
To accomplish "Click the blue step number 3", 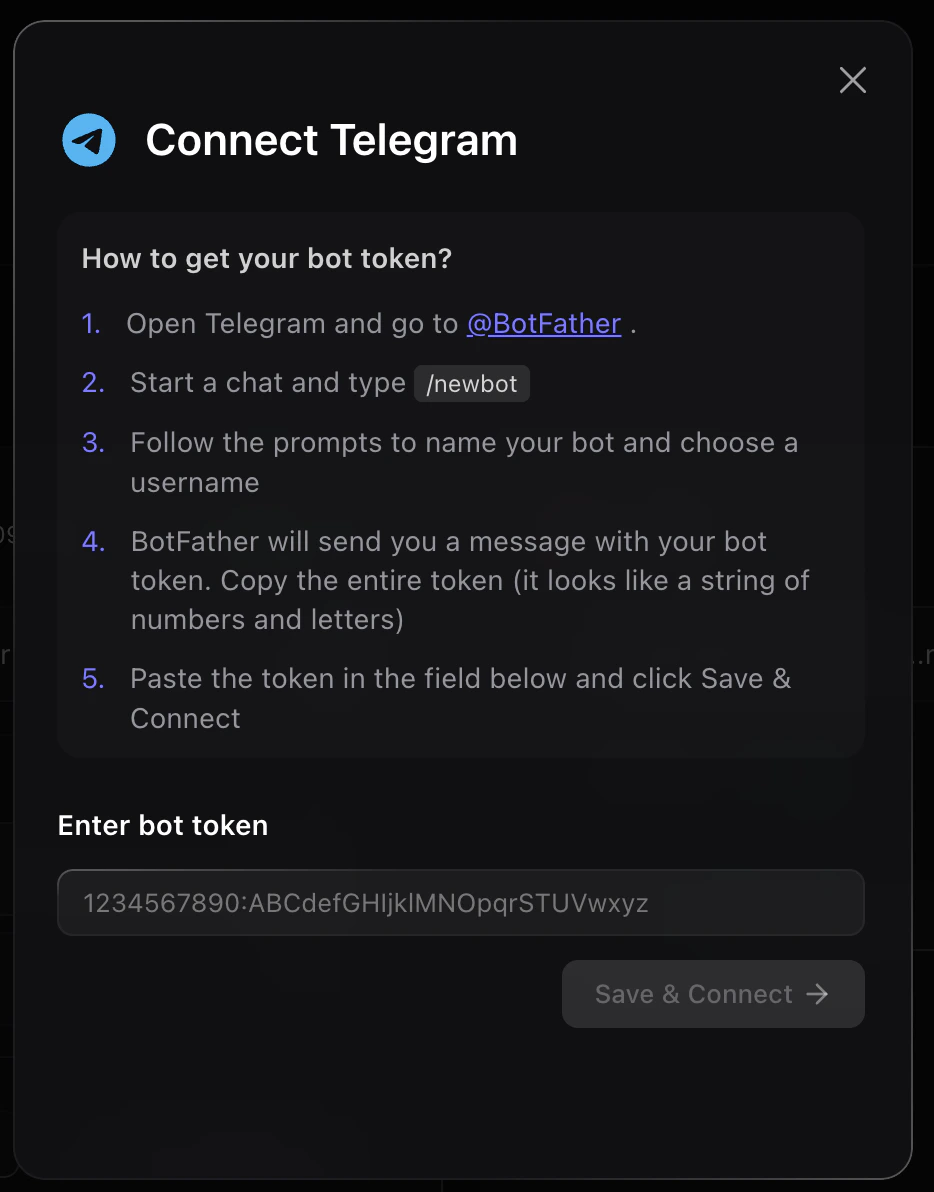I will point(91,442).
